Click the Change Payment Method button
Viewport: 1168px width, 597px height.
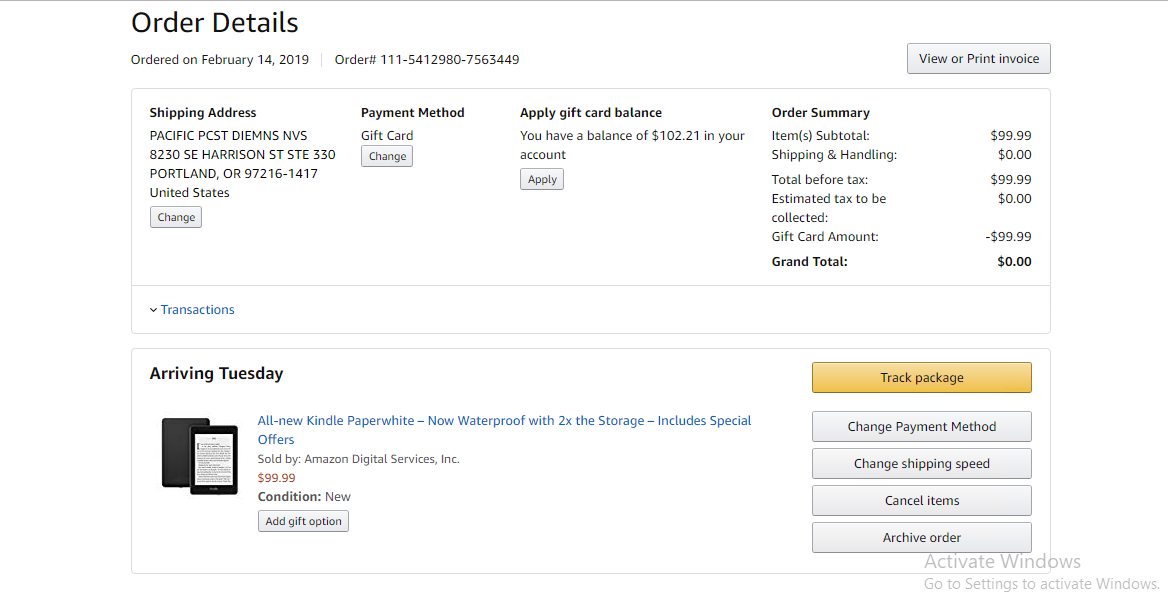tap(921, 427)
